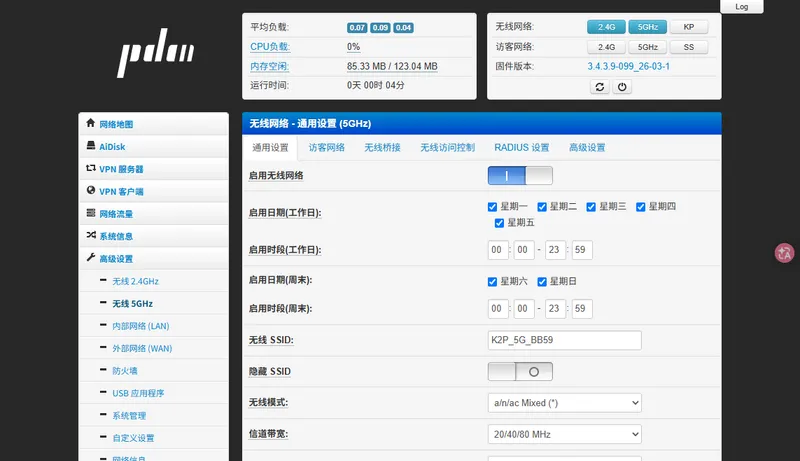Click the weekday start hour field

click(497, 250)
